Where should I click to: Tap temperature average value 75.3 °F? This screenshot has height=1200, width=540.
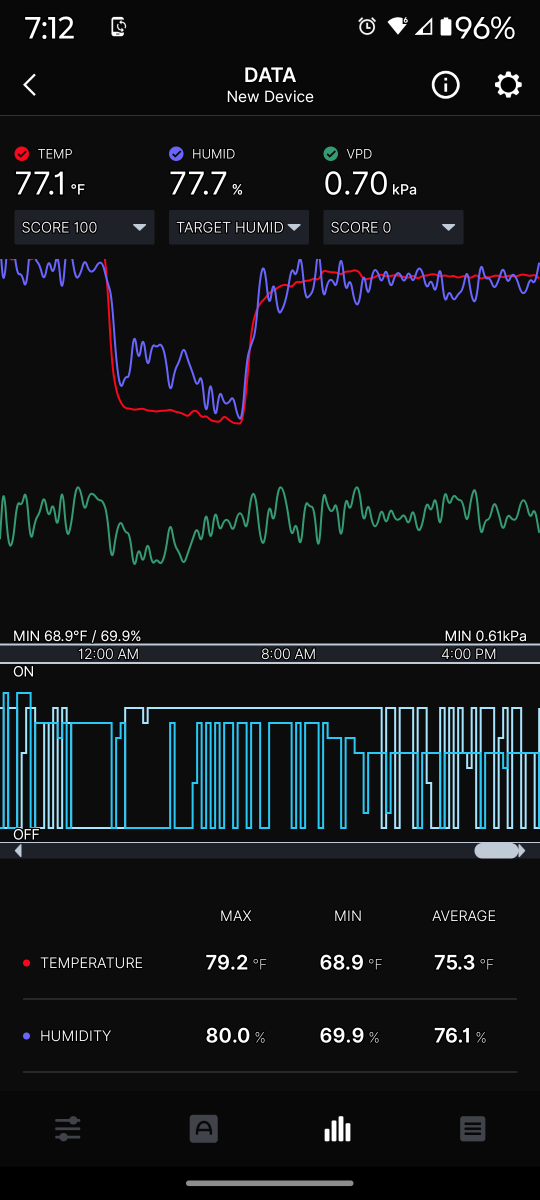(464, 963)
